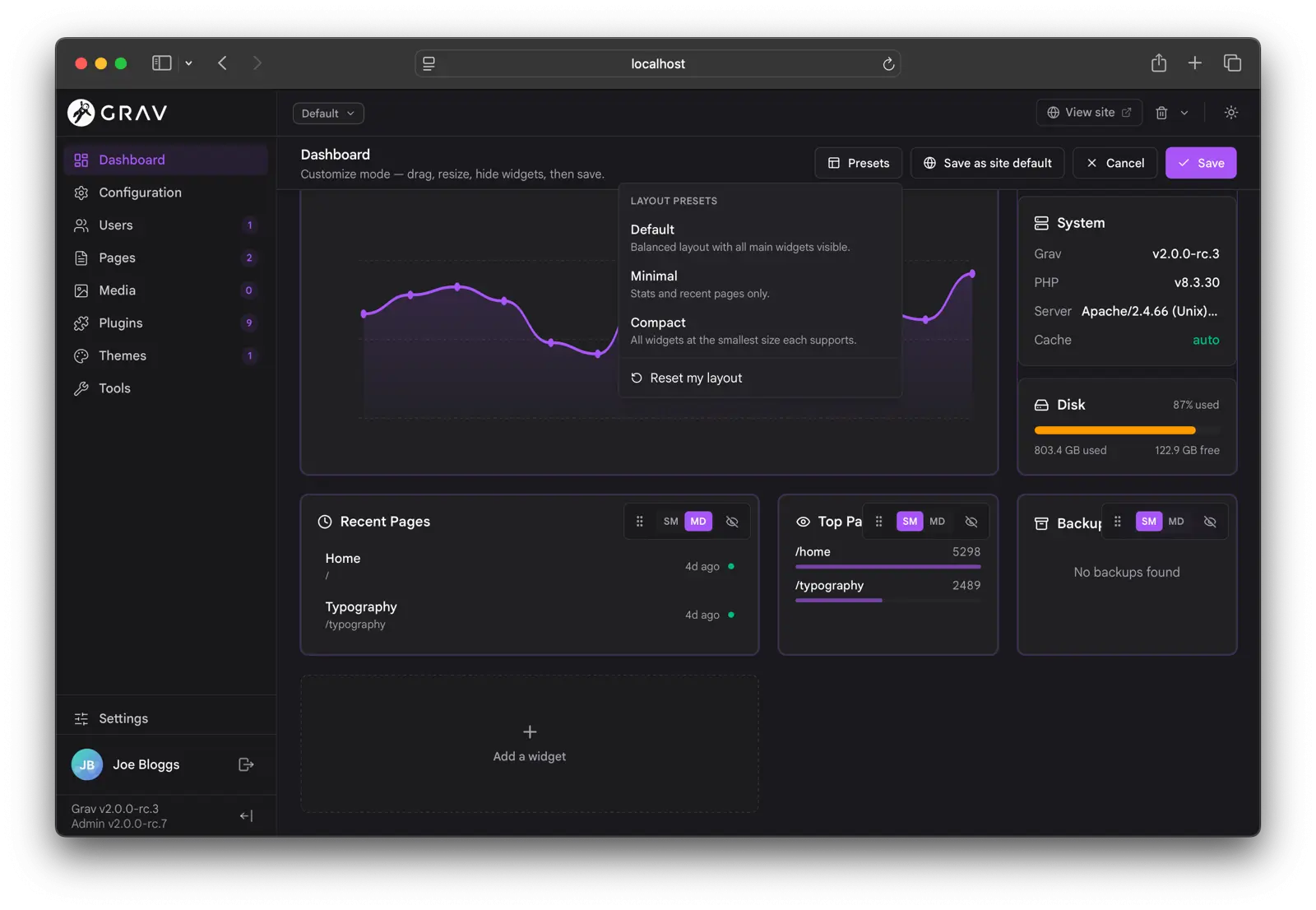Viewport: 1316px width, 910px height.
Task: Navigate to Plugins
Action: click(165, 323)
